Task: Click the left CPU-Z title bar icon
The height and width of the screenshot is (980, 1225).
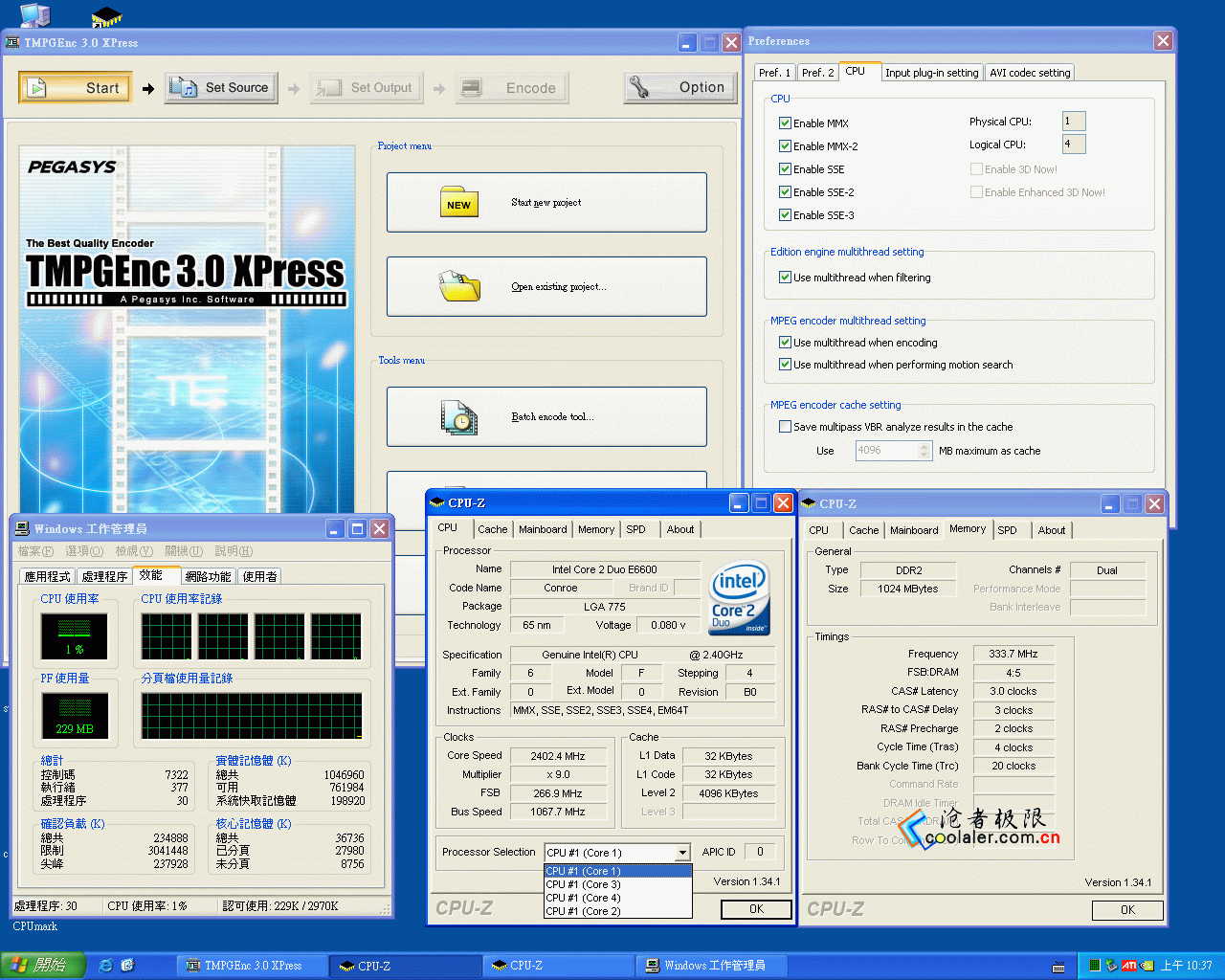Action: [x=437, y=502]
